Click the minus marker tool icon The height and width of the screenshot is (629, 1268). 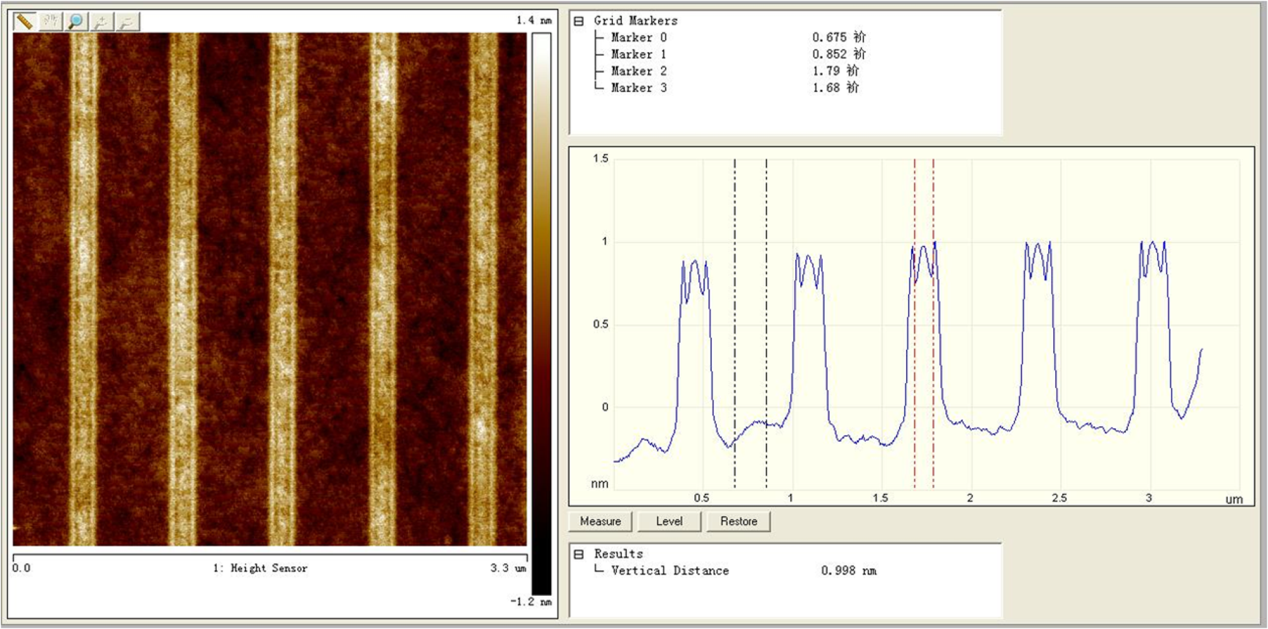pos(127,21)
